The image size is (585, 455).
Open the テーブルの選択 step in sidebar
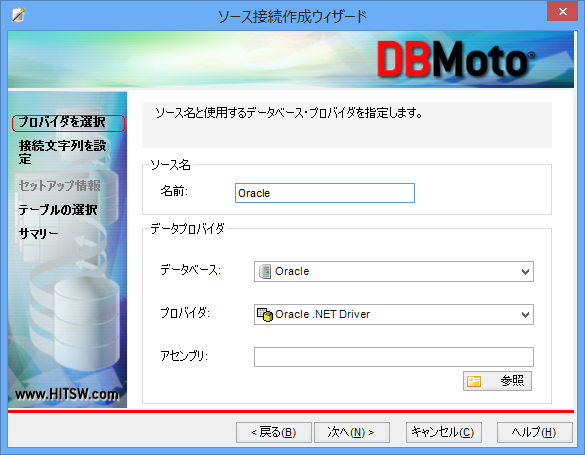[x=58, y=210]
